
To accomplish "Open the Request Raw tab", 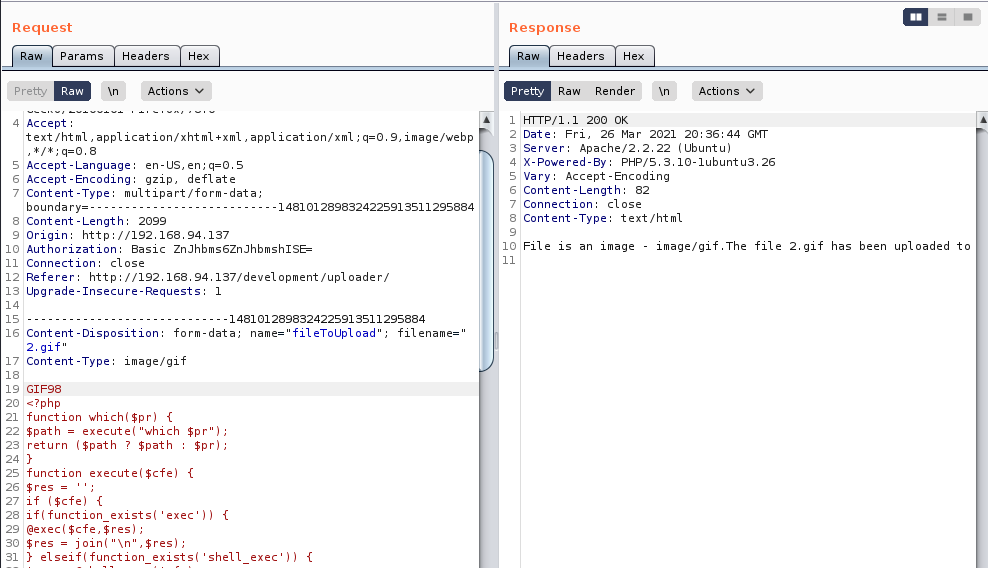I will tap(32, 56).
